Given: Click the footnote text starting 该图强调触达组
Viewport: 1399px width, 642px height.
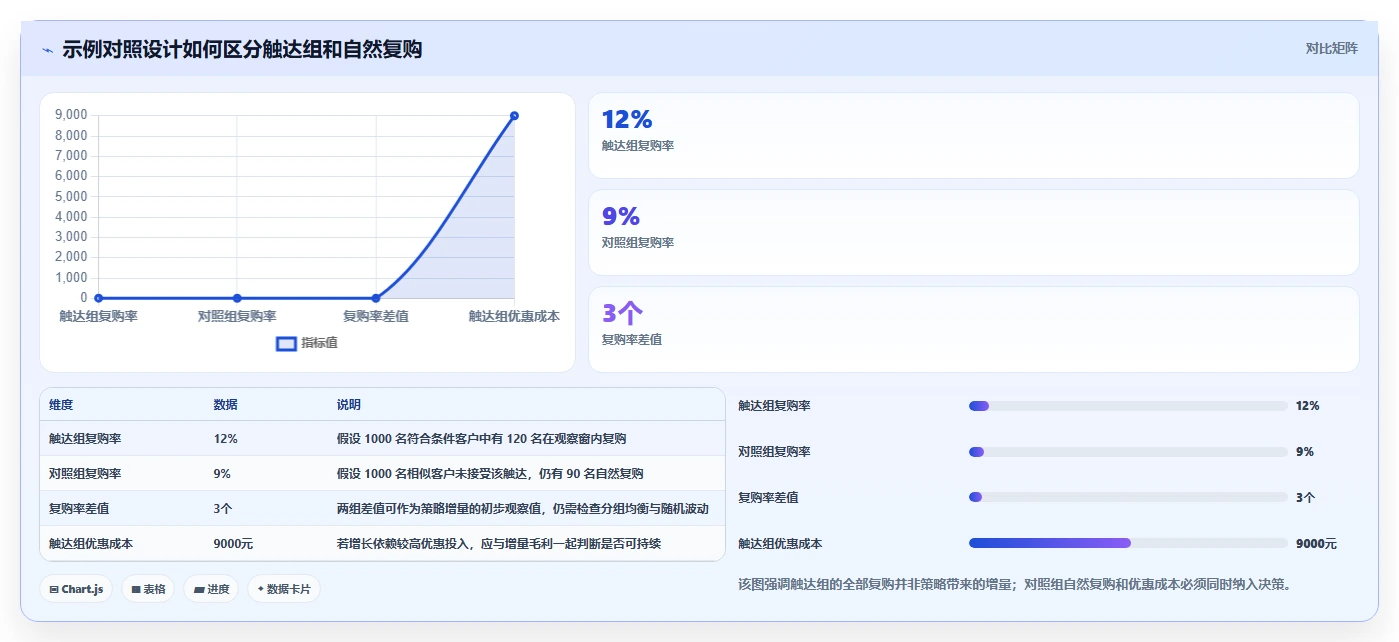Looking at the screenshot, I should 1014,584.
